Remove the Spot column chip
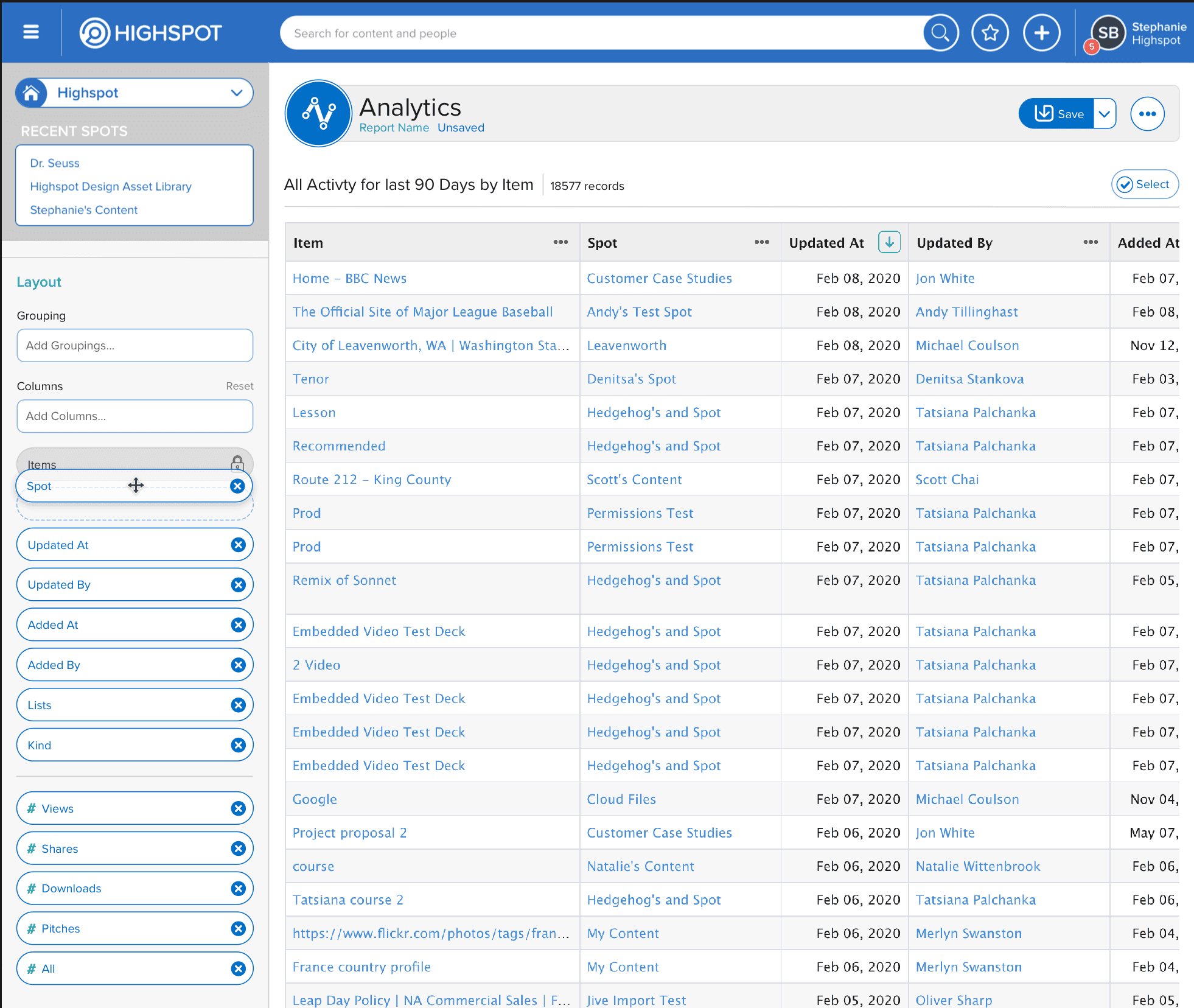This screenshot has height=1008, width=1194. (237, 486)
